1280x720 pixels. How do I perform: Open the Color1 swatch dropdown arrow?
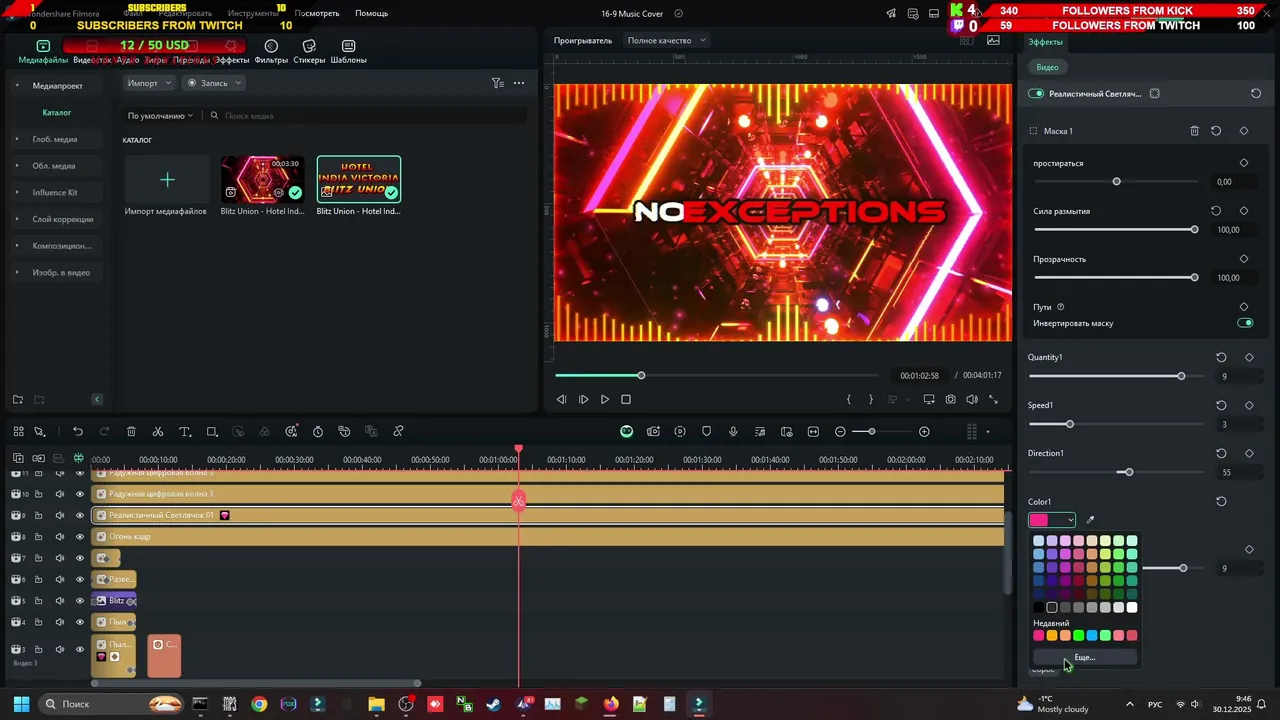[x=1070, y=520]
